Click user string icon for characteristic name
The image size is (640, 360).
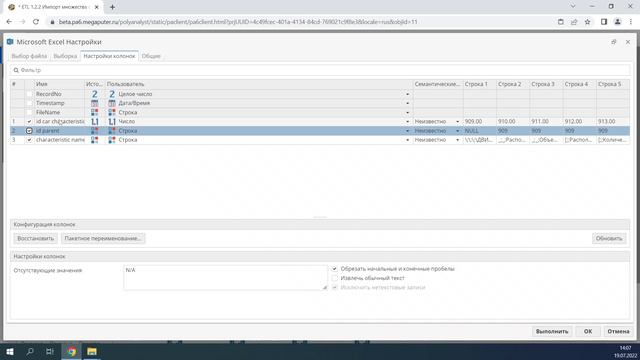coord(112,140)
